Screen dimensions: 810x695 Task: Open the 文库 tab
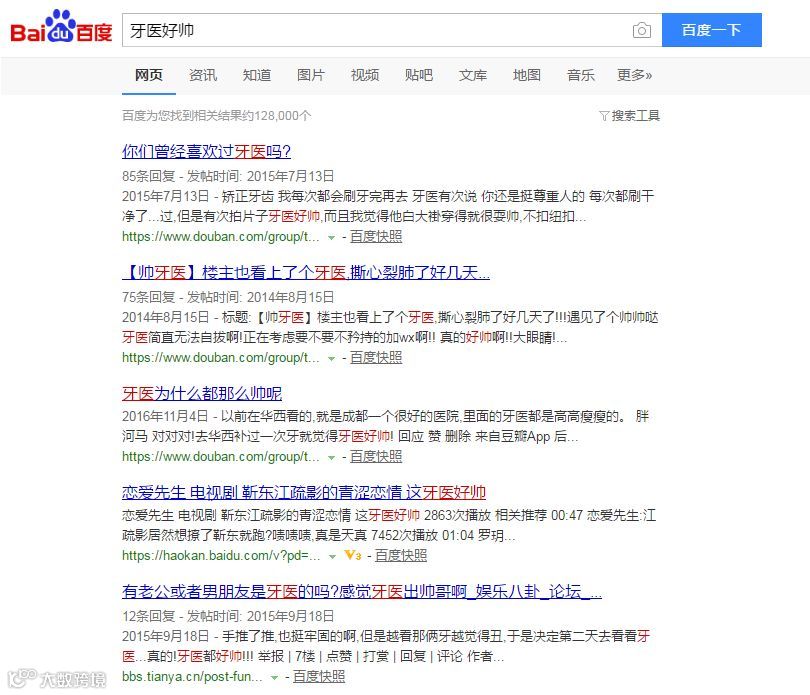click(x=473, y=75)
